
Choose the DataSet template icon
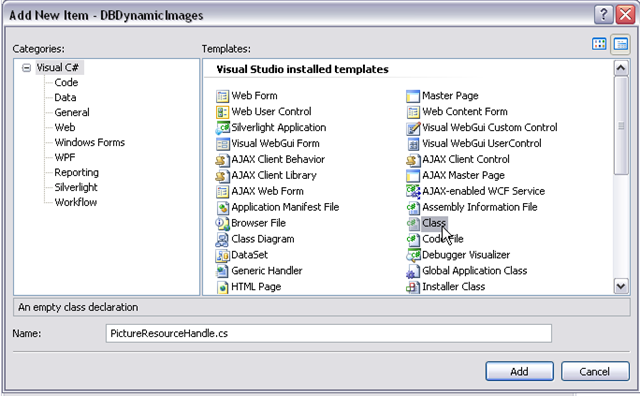pos(222,255)
